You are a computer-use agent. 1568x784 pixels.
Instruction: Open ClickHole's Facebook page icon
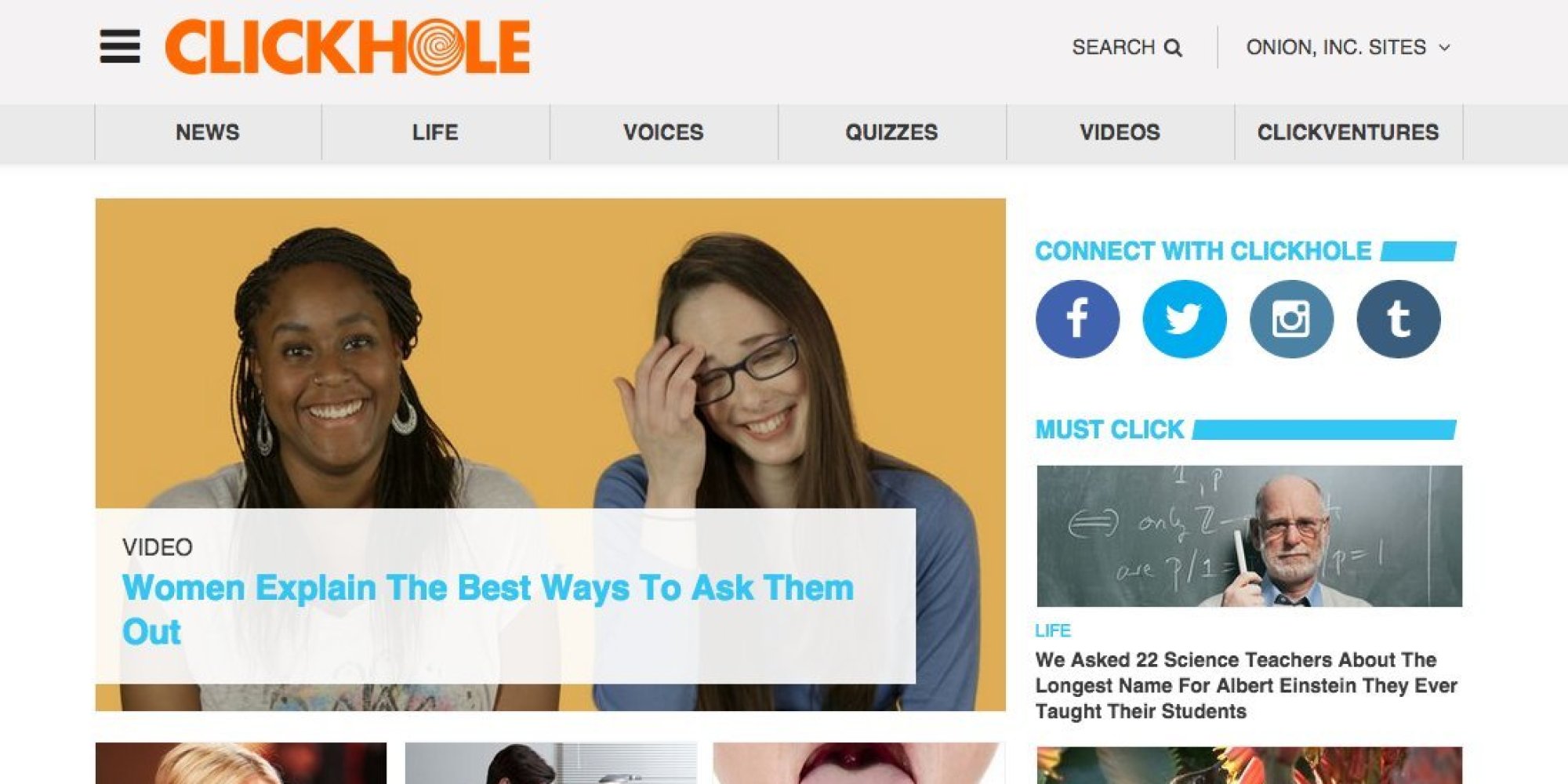1077,319
